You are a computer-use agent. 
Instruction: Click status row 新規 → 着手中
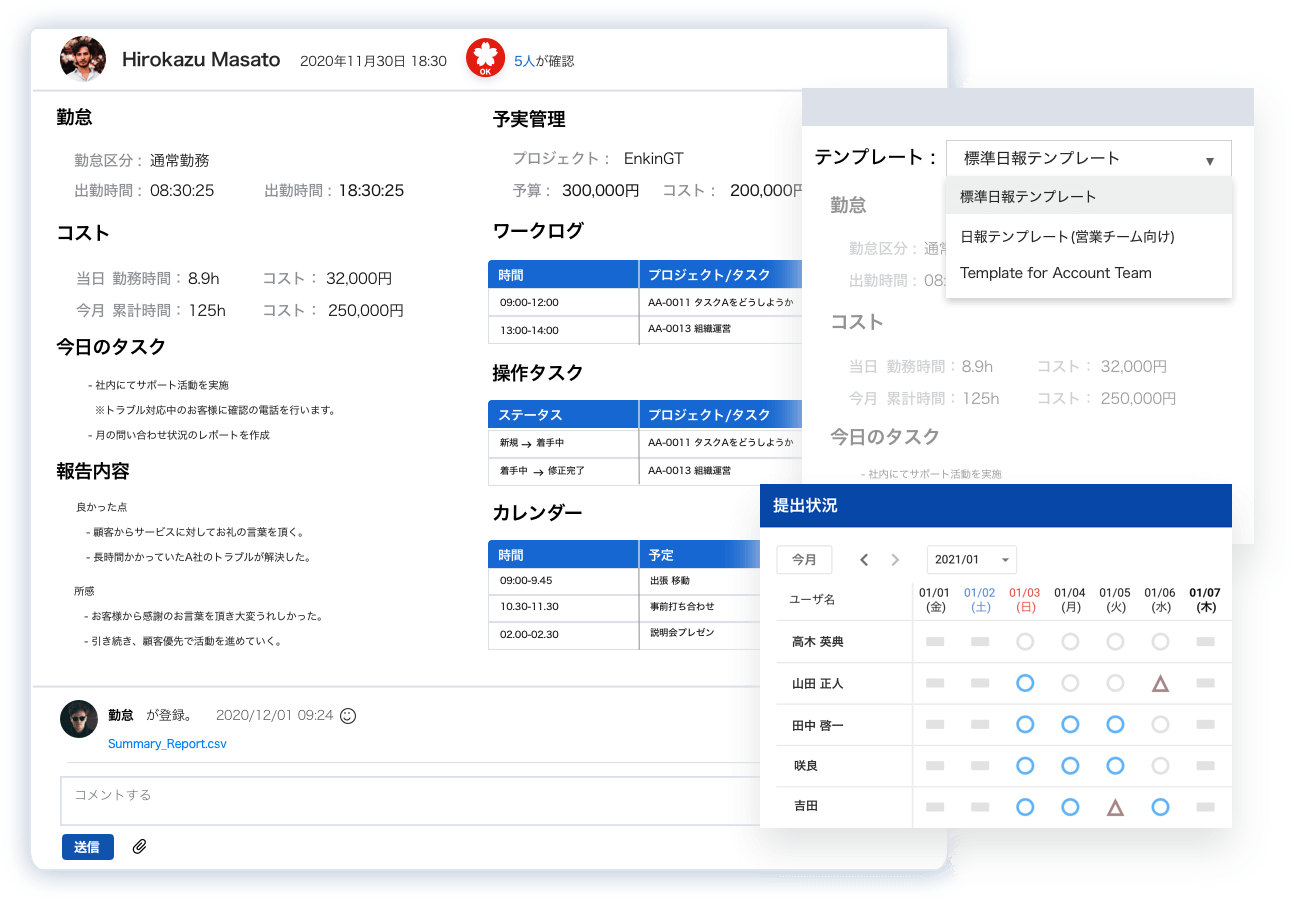pyautogui.click(x=645, y=442)
